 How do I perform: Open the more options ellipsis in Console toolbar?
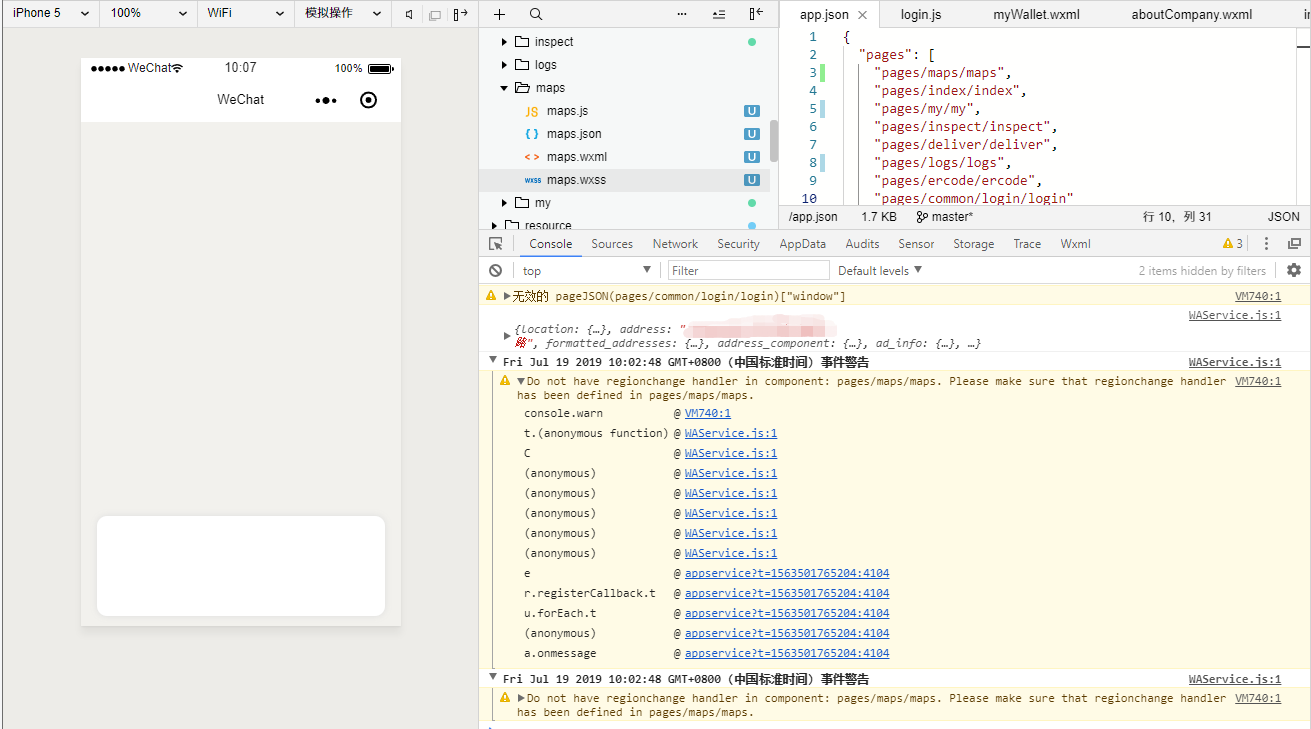(x=1266, y=243)
